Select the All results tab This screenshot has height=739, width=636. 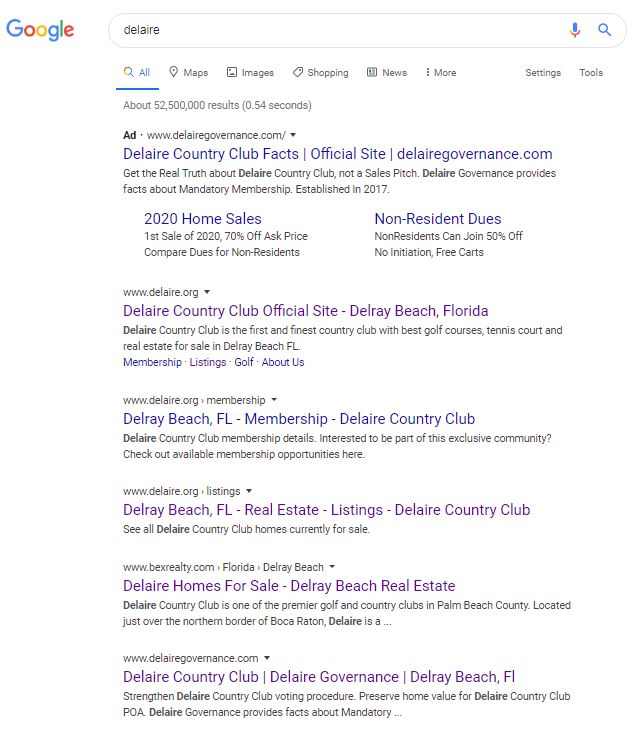click(137, 73)
